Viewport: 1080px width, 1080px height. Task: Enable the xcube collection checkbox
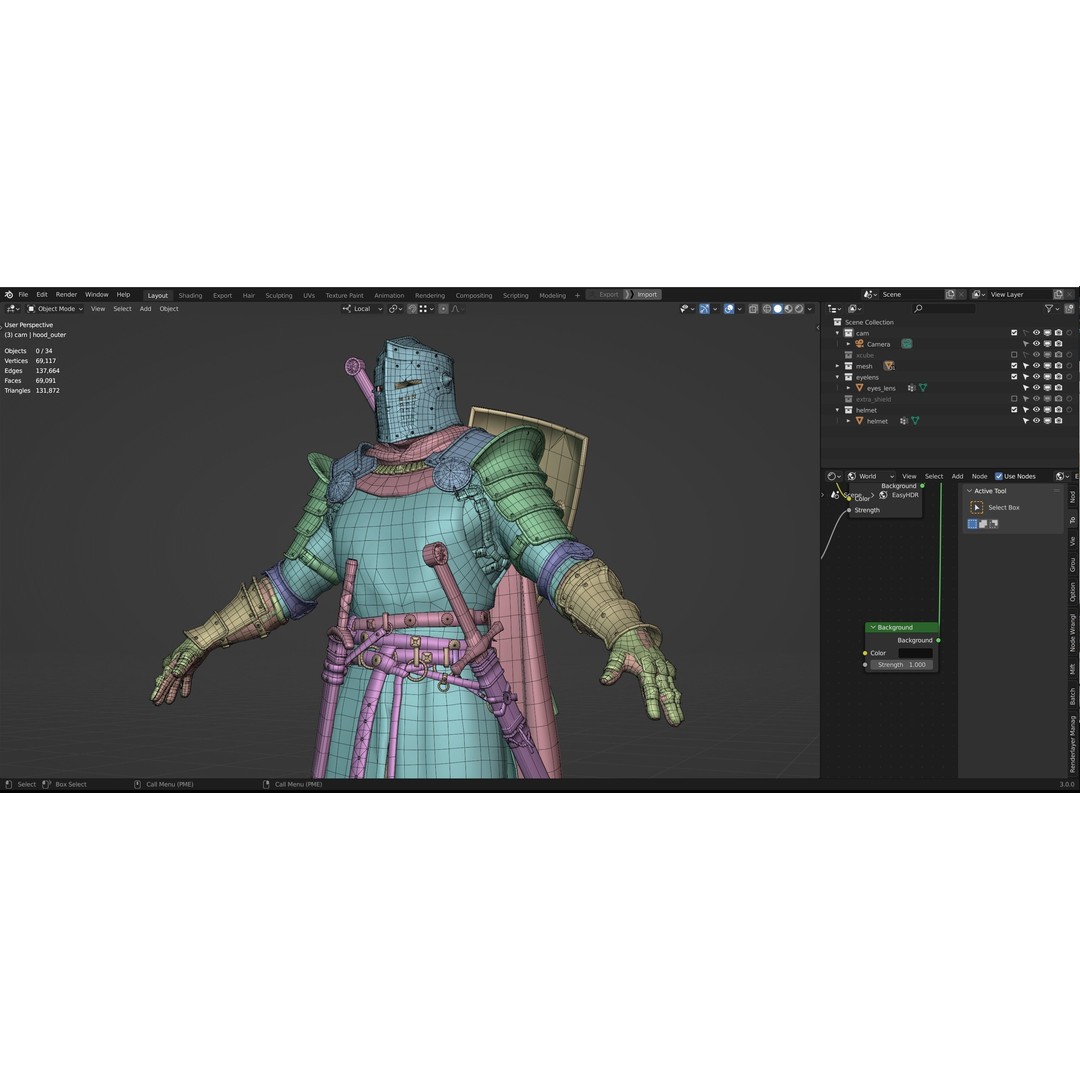[x=1014, y=355]
